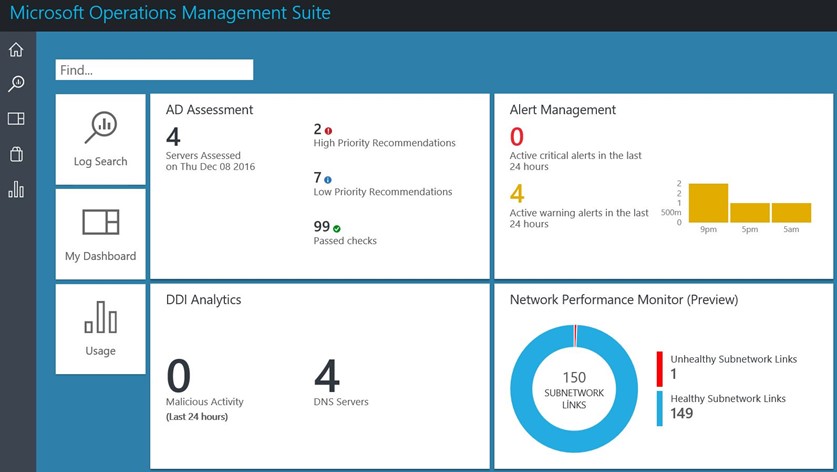
Task: Click 'Active critical alerts in the last' text
Action: coord(575,155)
